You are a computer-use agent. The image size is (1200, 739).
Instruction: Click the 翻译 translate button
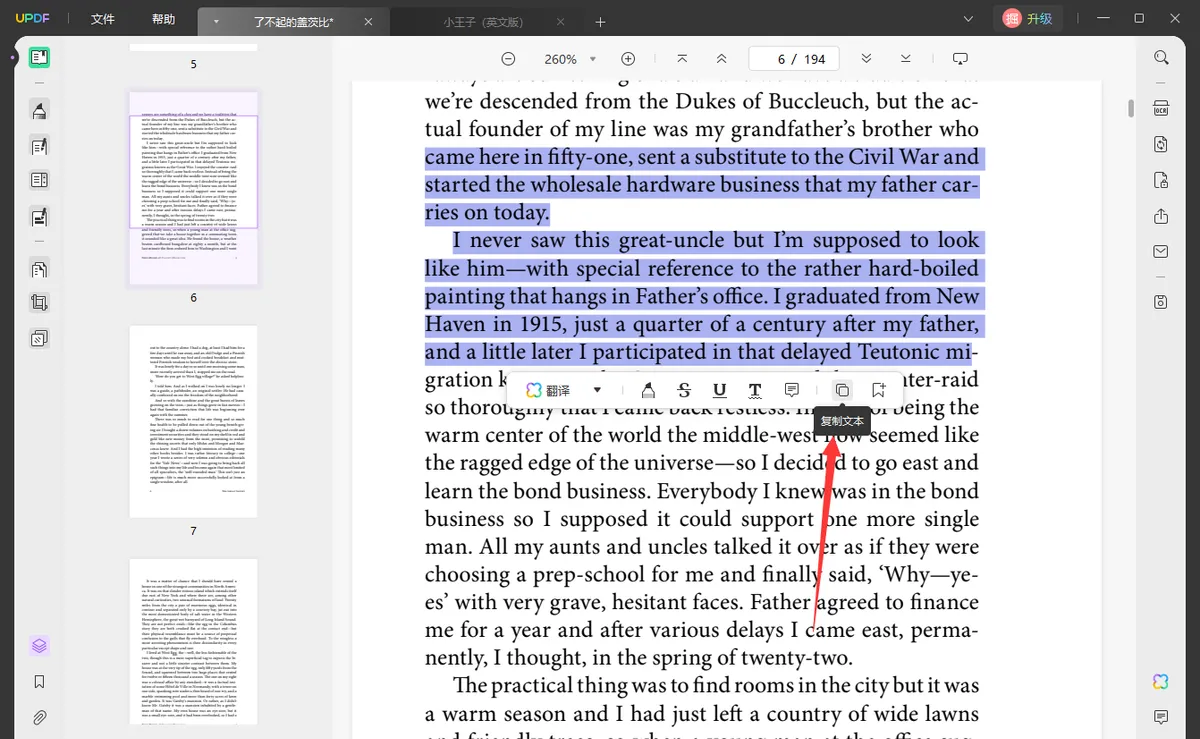point(548,390)
